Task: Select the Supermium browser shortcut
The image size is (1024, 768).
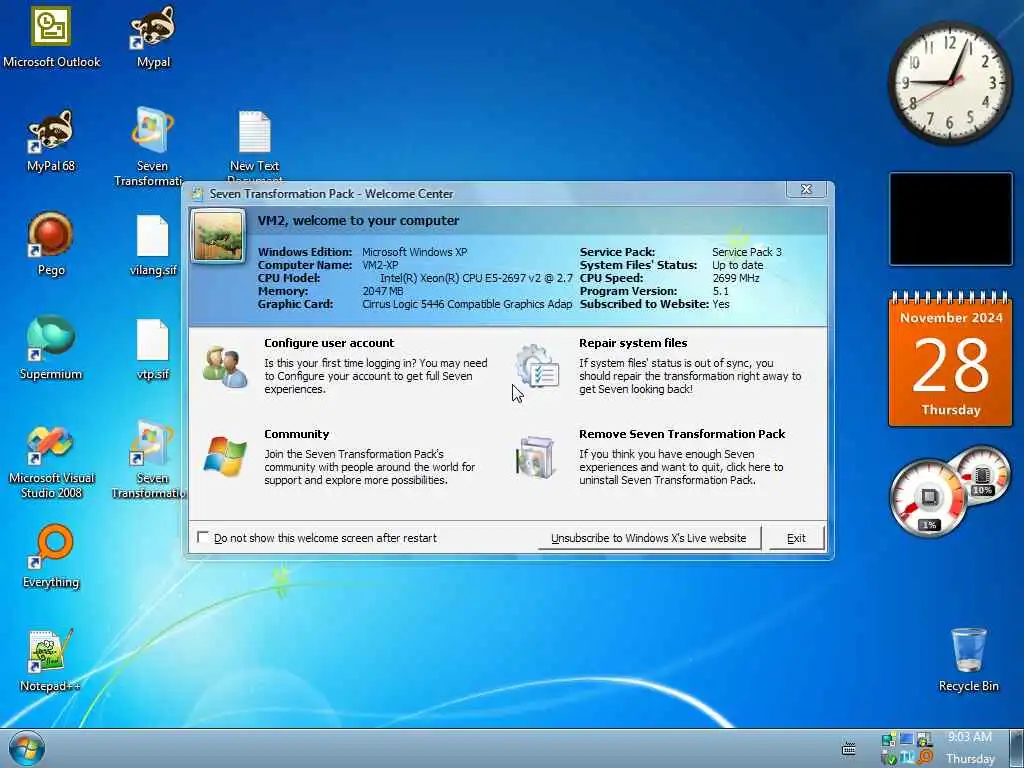Action: 51,348
